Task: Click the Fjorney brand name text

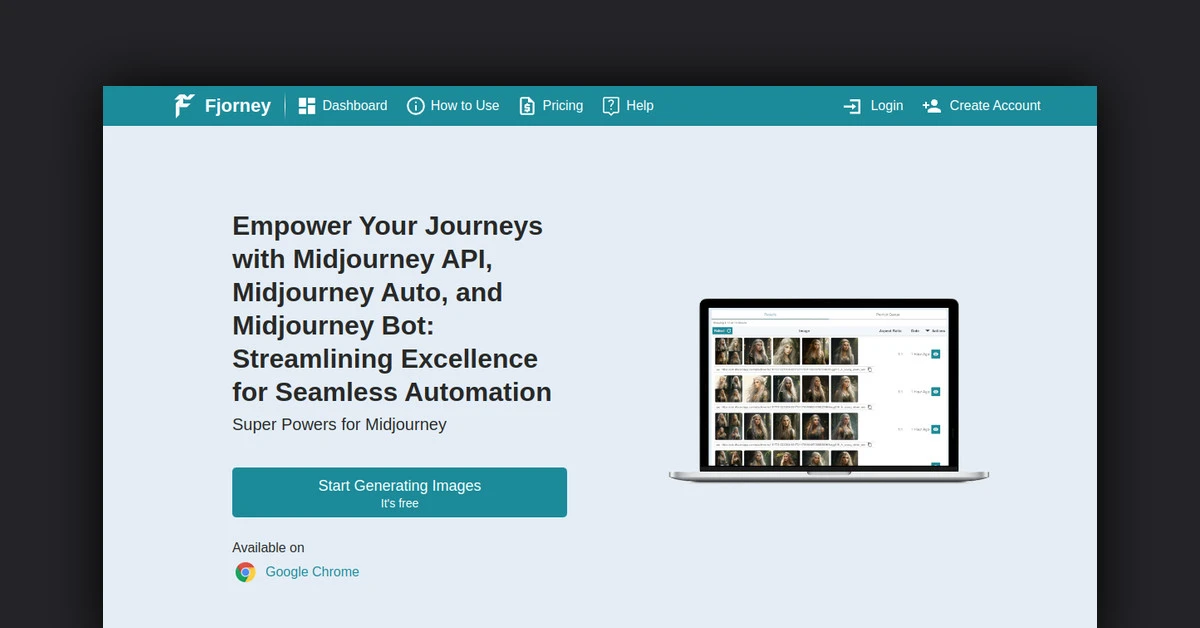Action: pos(238,106)
